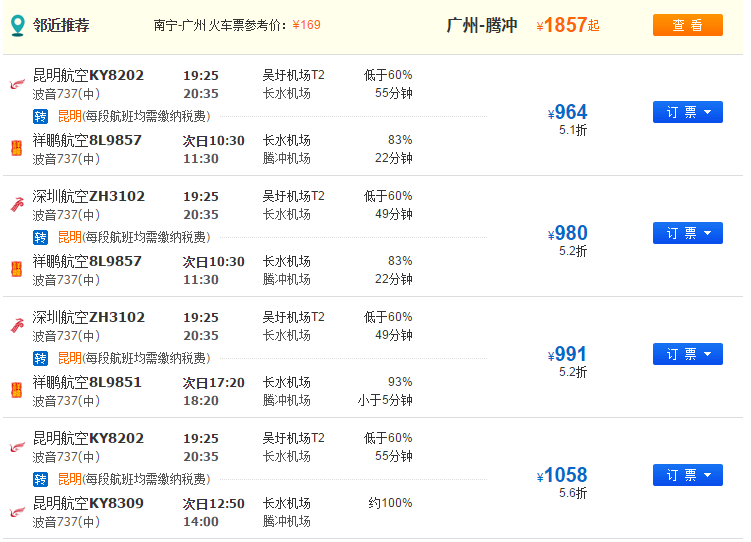This screenshot has height=542, width=751.
Task: Click flight 昆明航空KY8309
Action: (88, 503)
